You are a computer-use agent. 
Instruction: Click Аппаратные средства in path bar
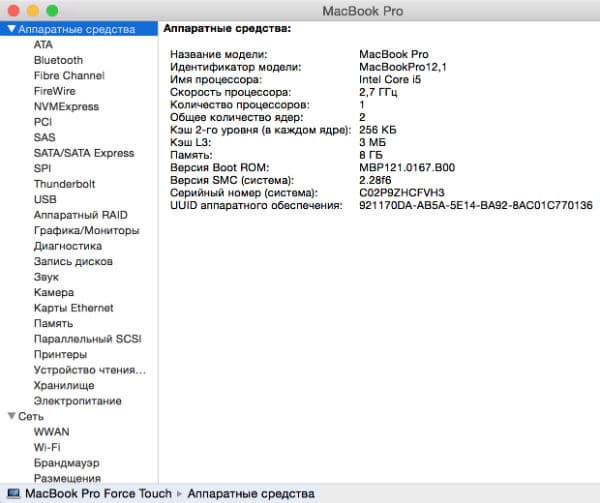251,493
